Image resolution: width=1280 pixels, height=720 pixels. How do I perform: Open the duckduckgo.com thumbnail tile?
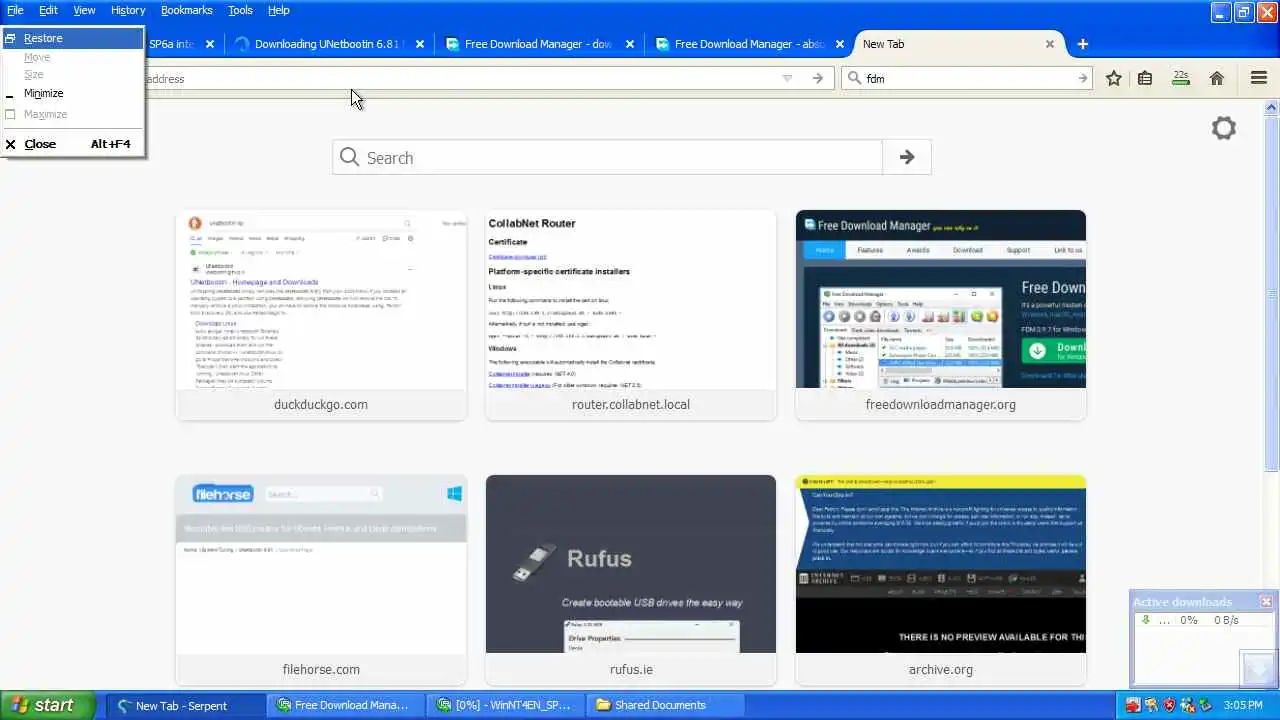[321, 315]
